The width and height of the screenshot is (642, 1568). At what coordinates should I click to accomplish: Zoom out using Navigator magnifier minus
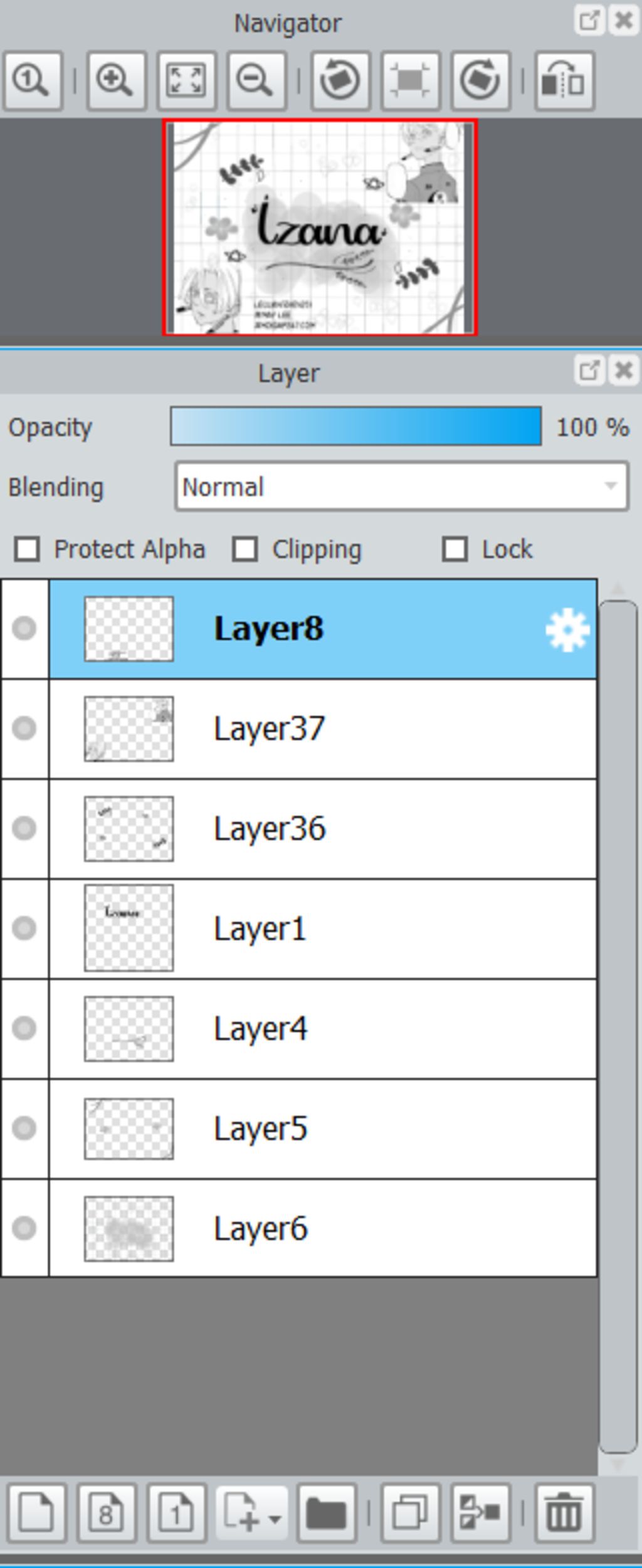pyautogui.click(x=257, y=82)
